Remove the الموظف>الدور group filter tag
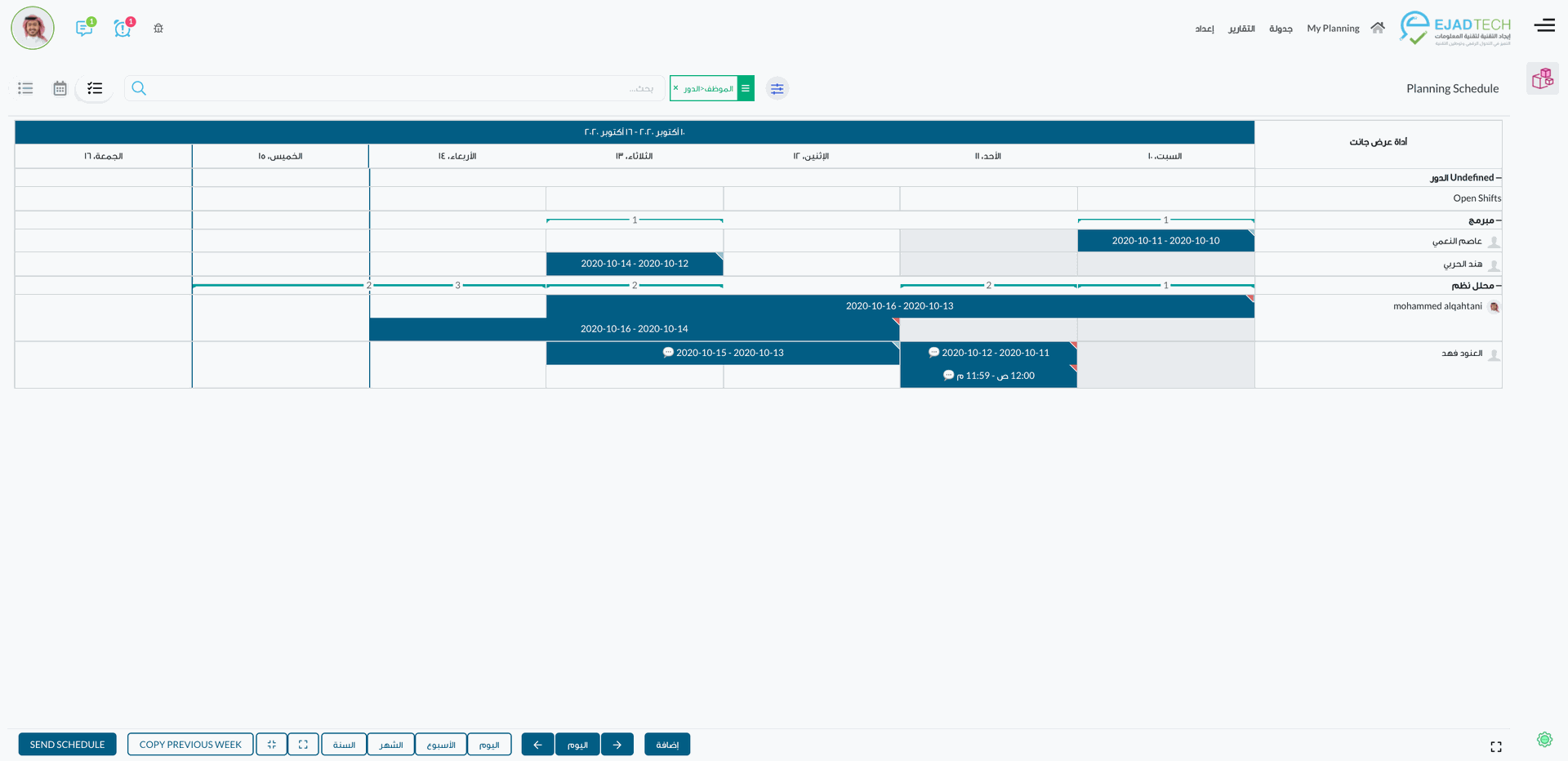1568x761 pixels. 675,88
